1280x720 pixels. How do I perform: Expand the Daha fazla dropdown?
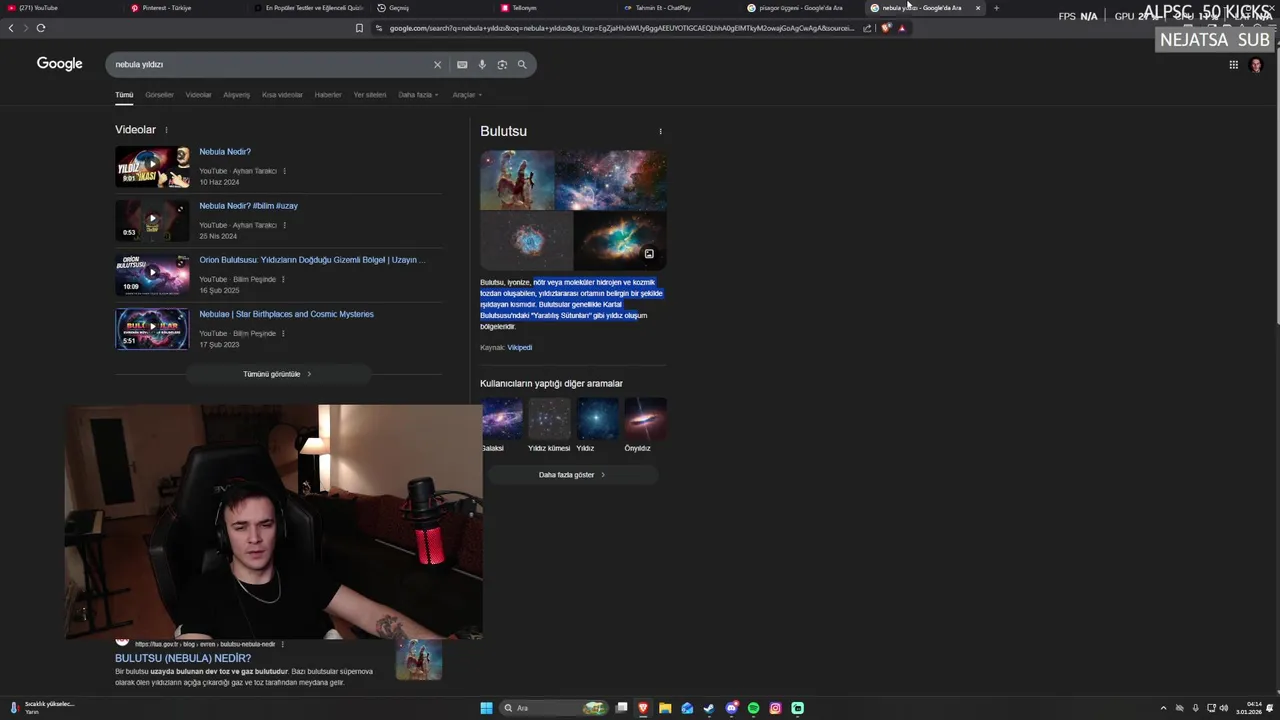point(418,95)
